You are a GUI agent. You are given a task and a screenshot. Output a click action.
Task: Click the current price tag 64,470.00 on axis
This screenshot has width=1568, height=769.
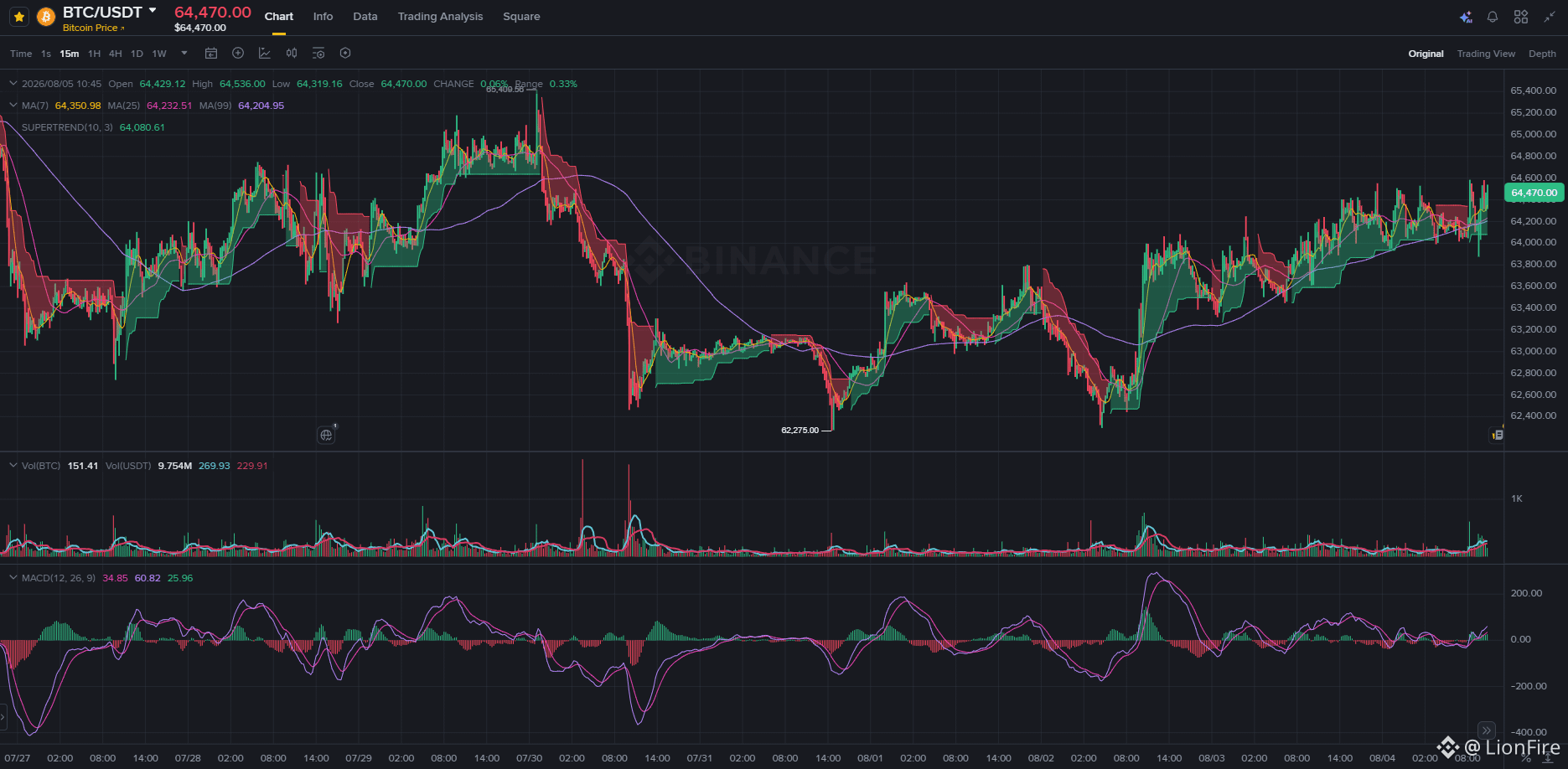[x=1534, y=193]
